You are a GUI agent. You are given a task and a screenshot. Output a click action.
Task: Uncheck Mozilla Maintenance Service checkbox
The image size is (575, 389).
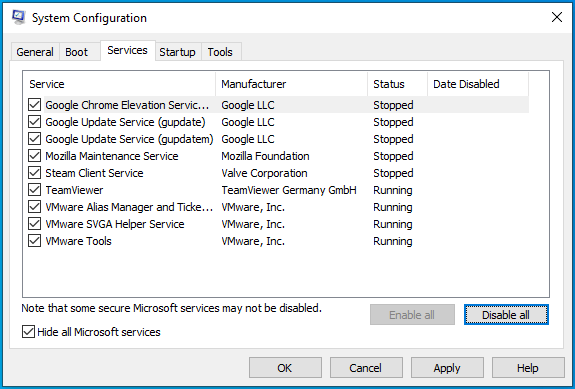click(34, 156)
